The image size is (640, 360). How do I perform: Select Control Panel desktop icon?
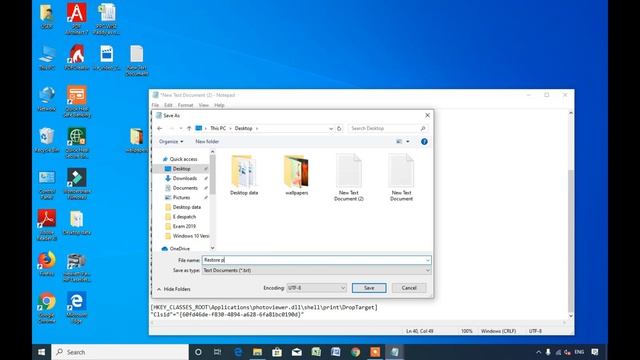[x=47, y=184]
